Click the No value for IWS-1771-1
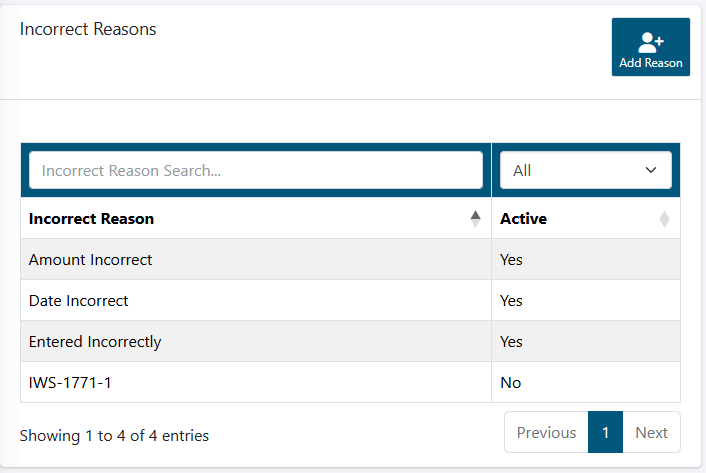The height and width of the screenshot is (473, 706). 511,383
